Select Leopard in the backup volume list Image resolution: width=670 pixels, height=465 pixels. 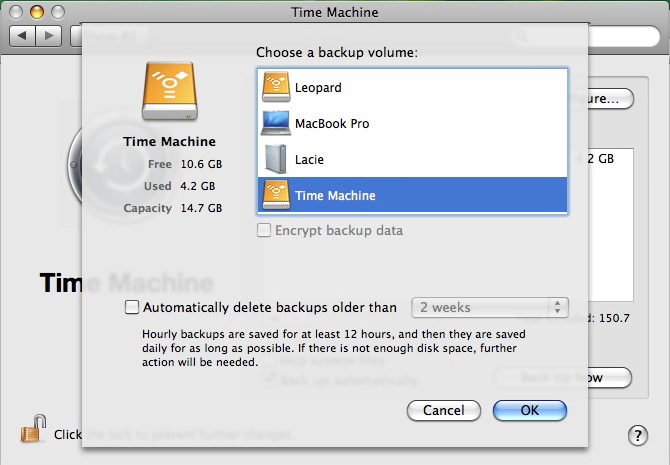(413, 87)
